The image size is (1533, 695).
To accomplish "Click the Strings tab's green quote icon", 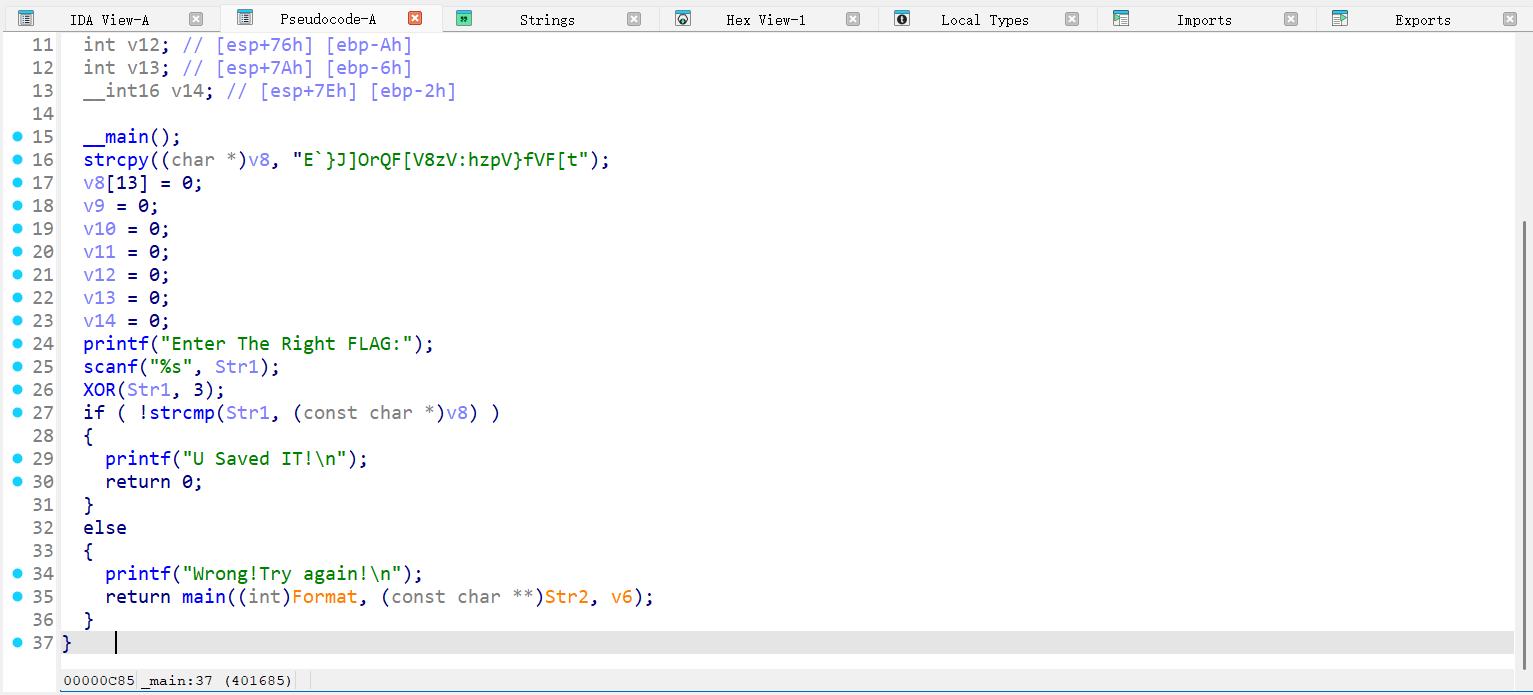I will (464, 19).
